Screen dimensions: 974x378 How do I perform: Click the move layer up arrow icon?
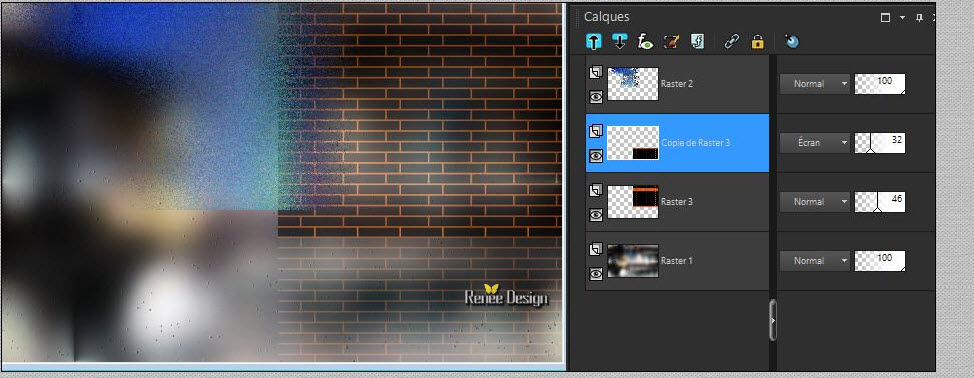(x=594, y=42)
